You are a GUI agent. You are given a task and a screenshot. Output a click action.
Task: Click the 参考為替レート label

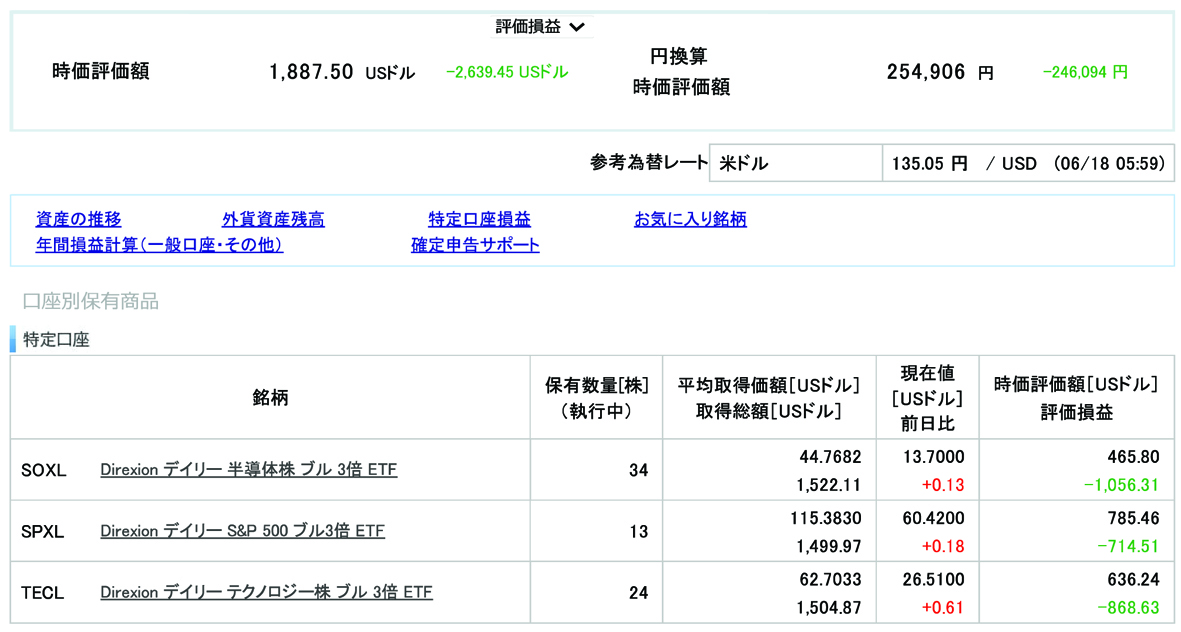point(648,162)
